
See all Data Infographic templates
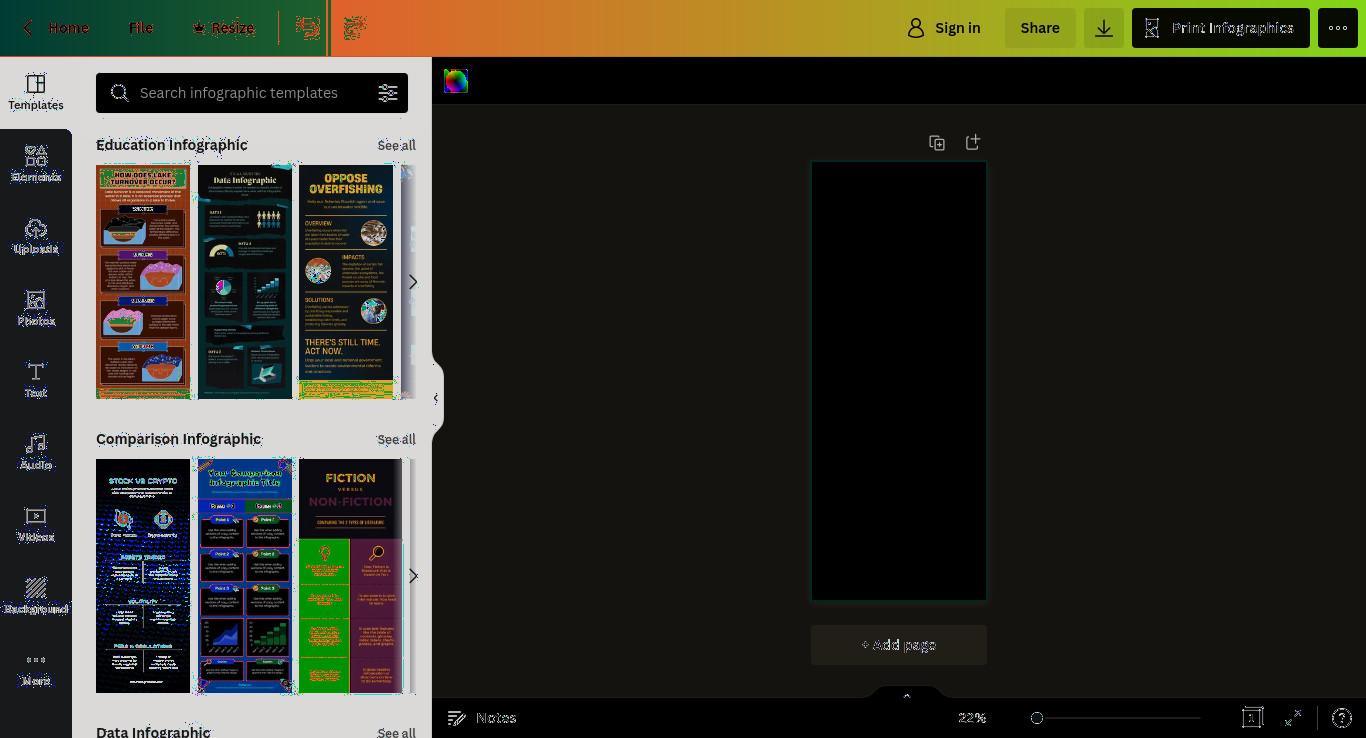click(397, 732)
